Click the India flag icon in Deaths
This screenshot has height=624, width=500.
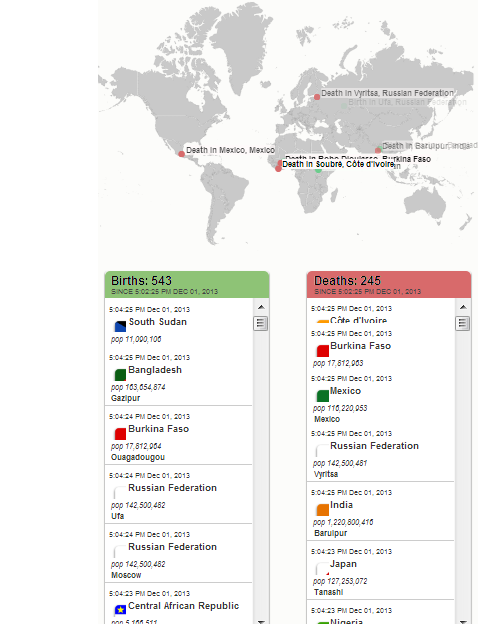[x=322, y=509]
